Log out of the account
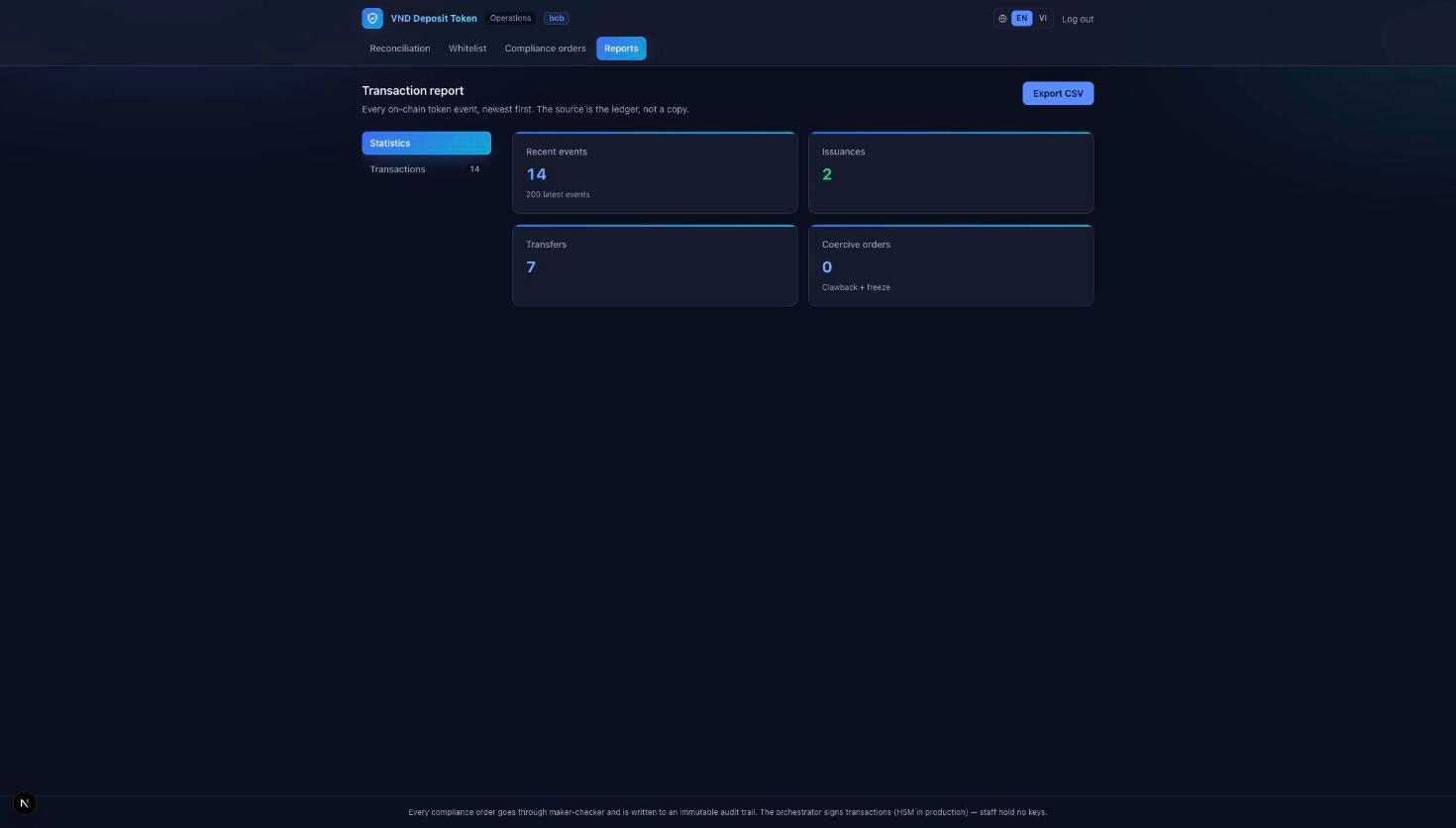Image resolution: width=1456 pixels, height=828 pixels. pyautogui.click(x=1078, y=19)
